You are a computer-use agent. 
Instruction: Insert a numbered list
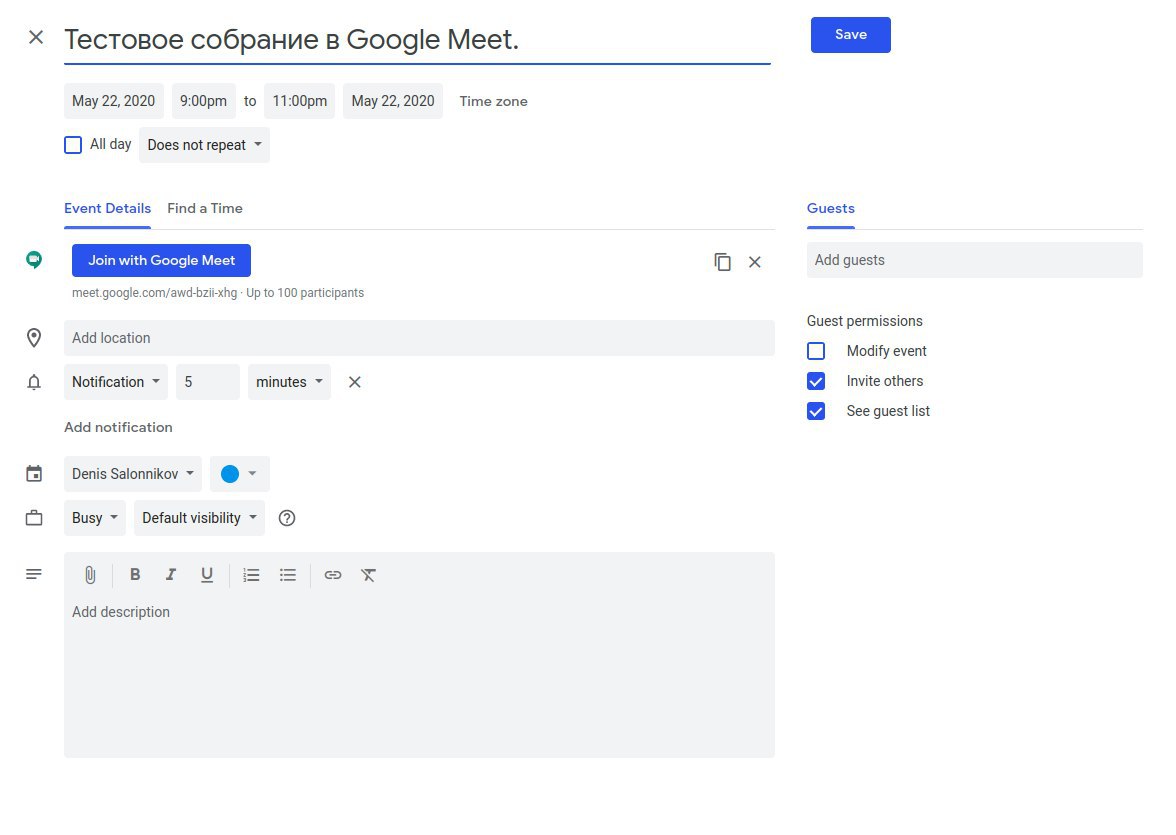(x=251, y=575)
